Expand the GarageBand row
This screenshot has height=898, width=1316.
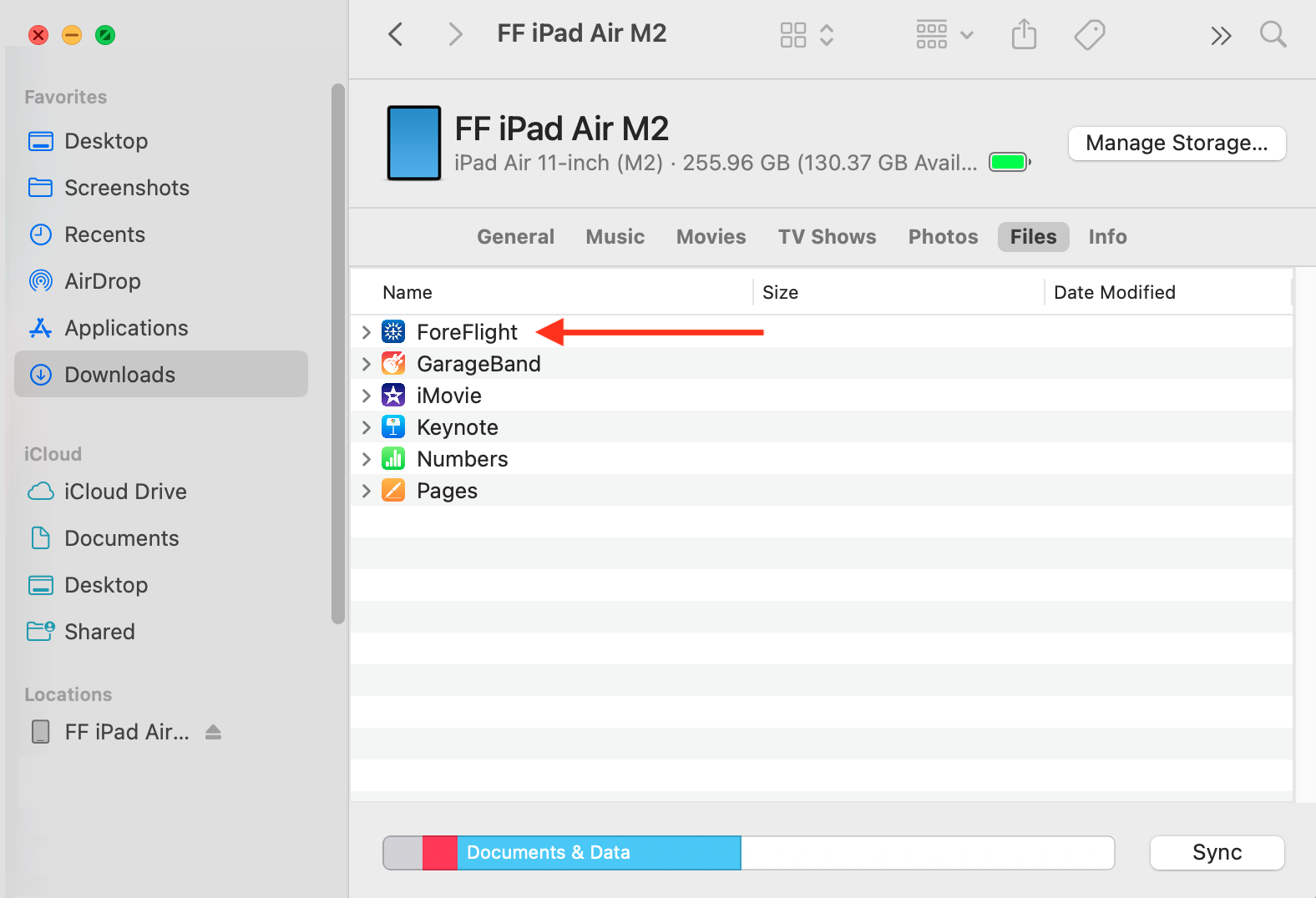(x=366, y=364)
